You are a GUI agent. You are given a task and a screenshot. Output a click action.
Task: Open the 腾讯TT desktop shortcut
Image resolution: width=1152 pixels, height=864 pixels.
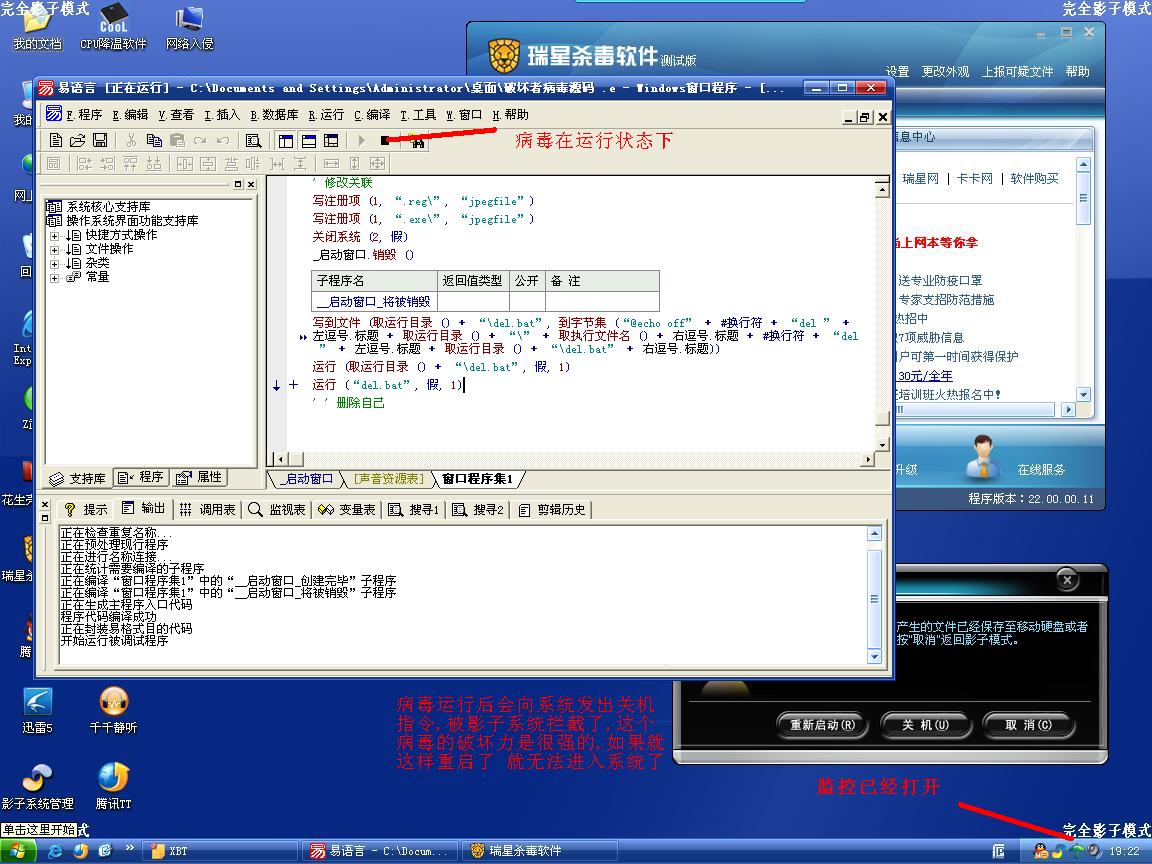pos(113,785)
